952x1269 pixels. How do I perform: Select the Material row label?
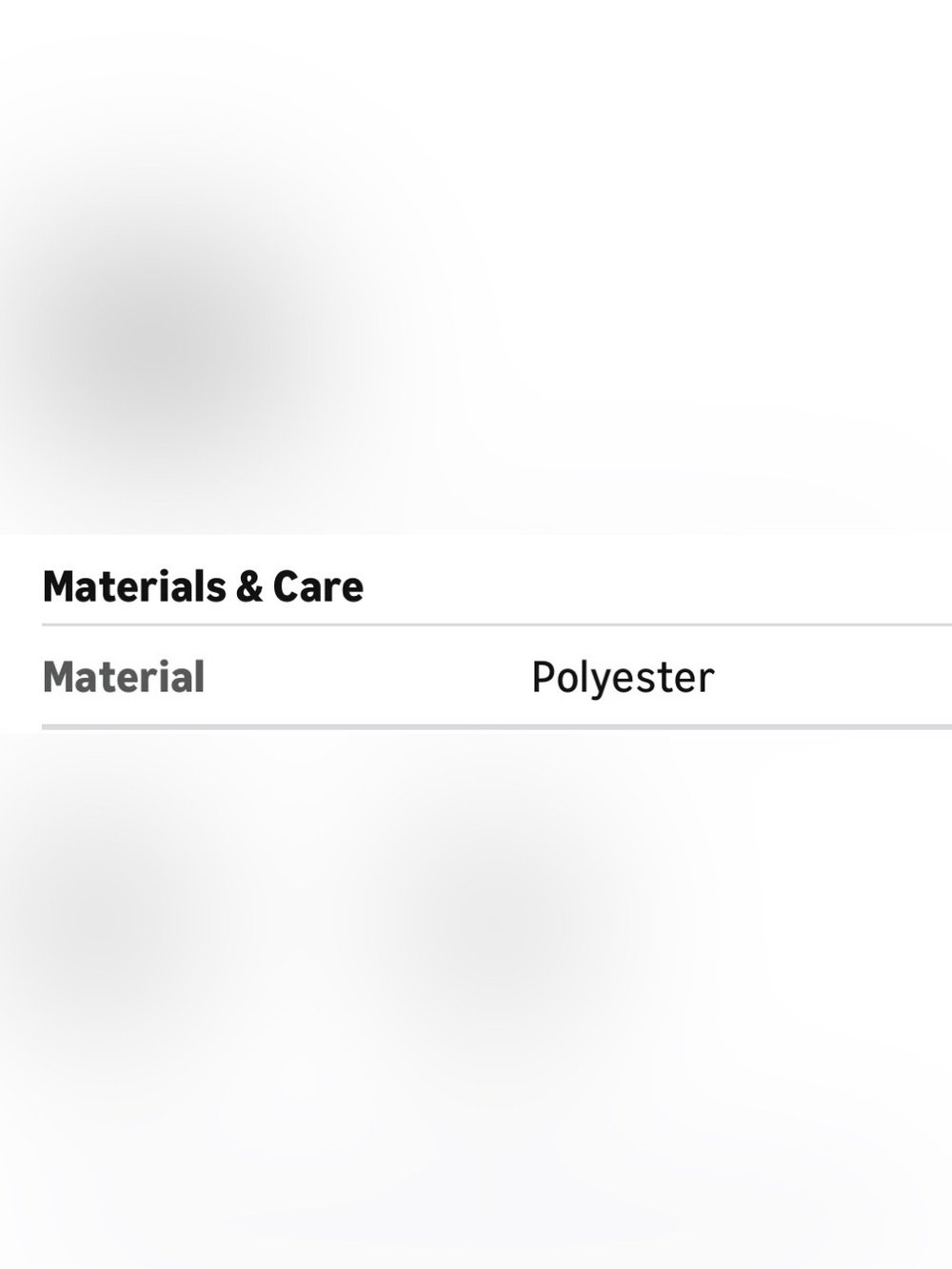click(124, 678)
